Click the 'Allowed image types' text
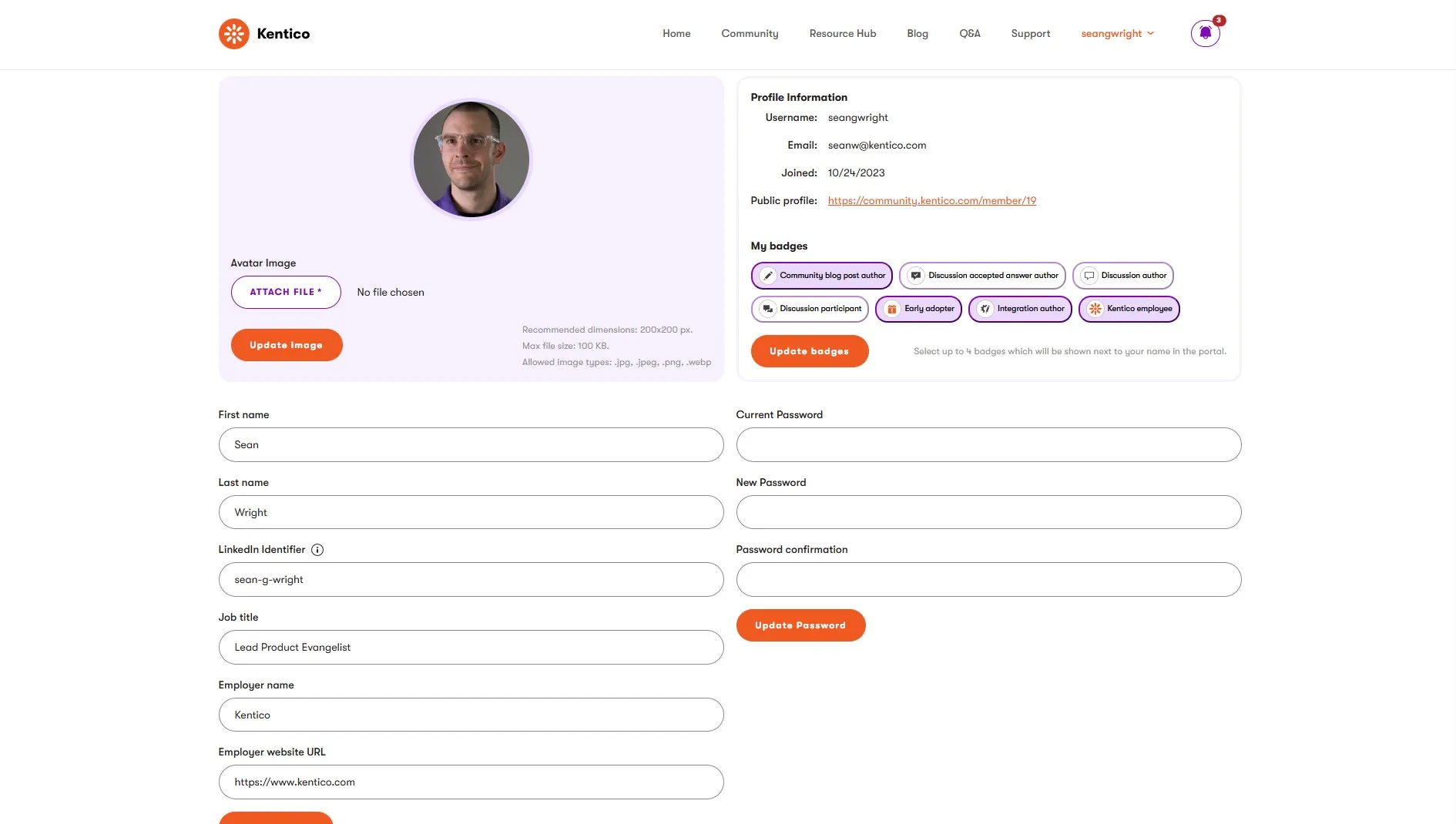The height and width of the screenshot is (824, 1456). click(617, 362)
